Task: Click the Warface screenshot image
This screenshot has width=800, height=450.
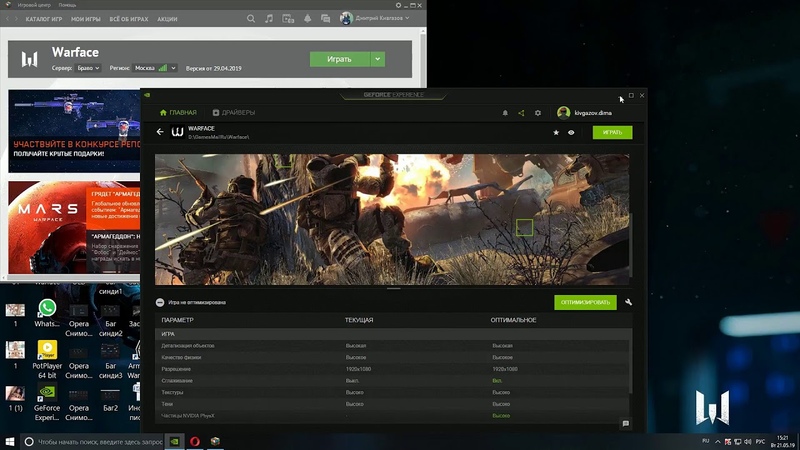Action: 392,219
